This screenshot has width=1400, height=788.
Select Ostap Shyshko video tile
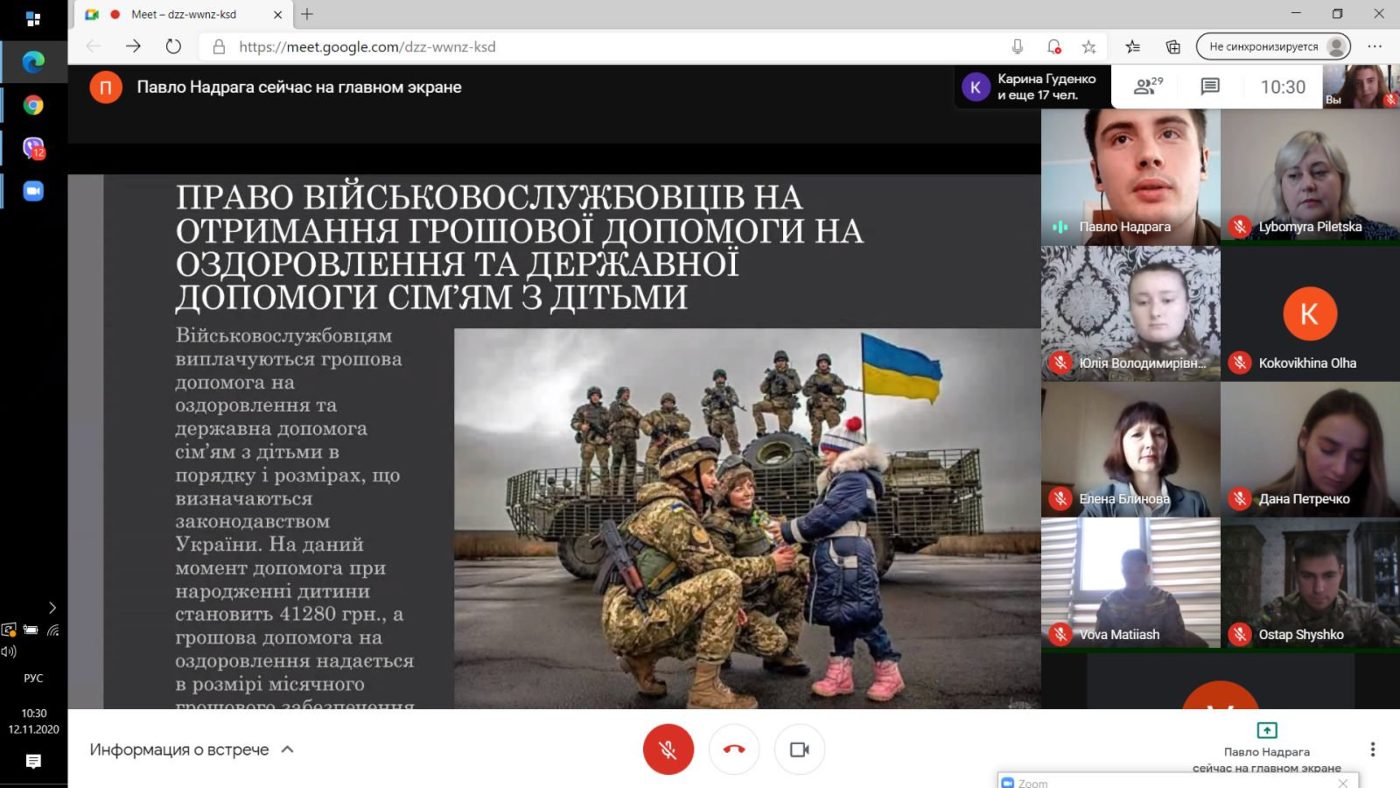tap(1310, 583)
